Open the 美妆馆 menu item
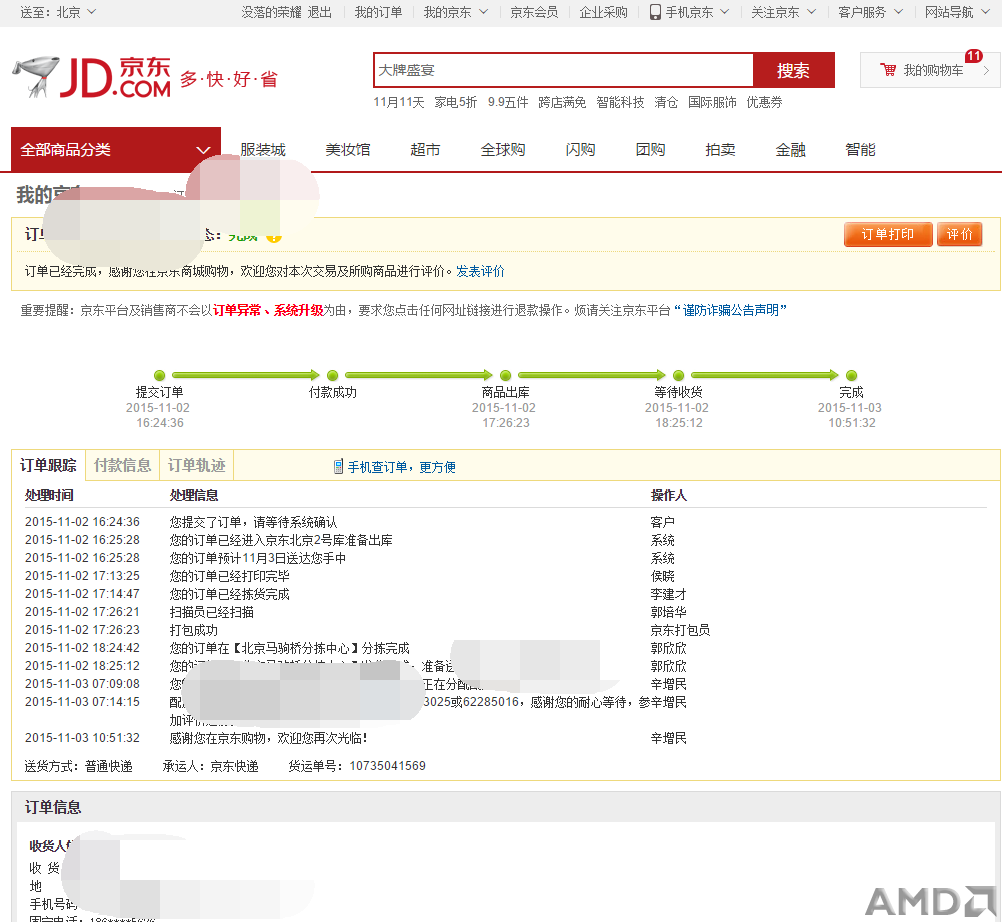Image resolution: width=1002 pixels, height=922 pixels. (348, 150)
